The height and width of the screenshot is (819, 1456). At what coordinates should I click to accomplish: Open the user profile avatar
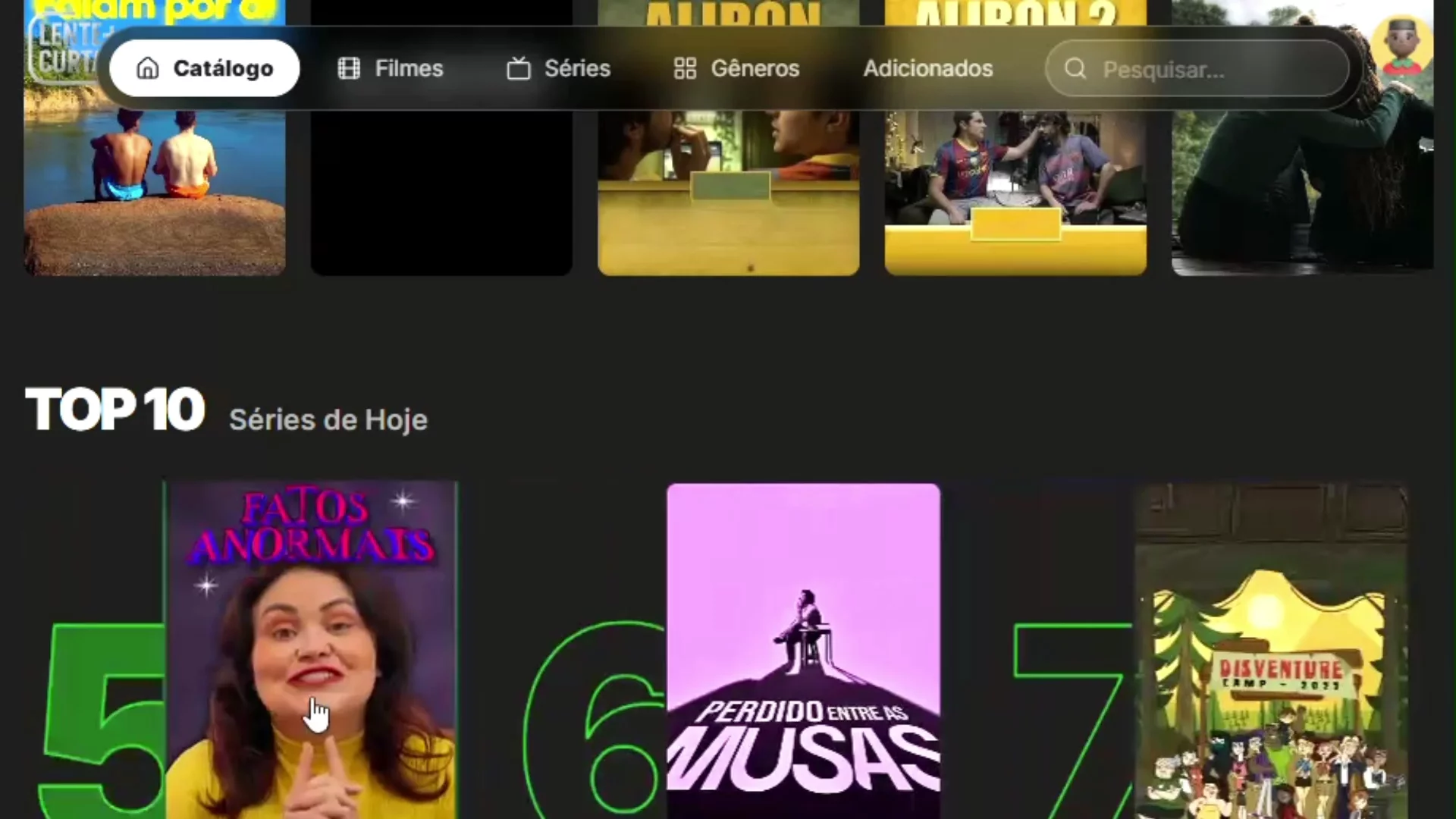point(1402,45)
